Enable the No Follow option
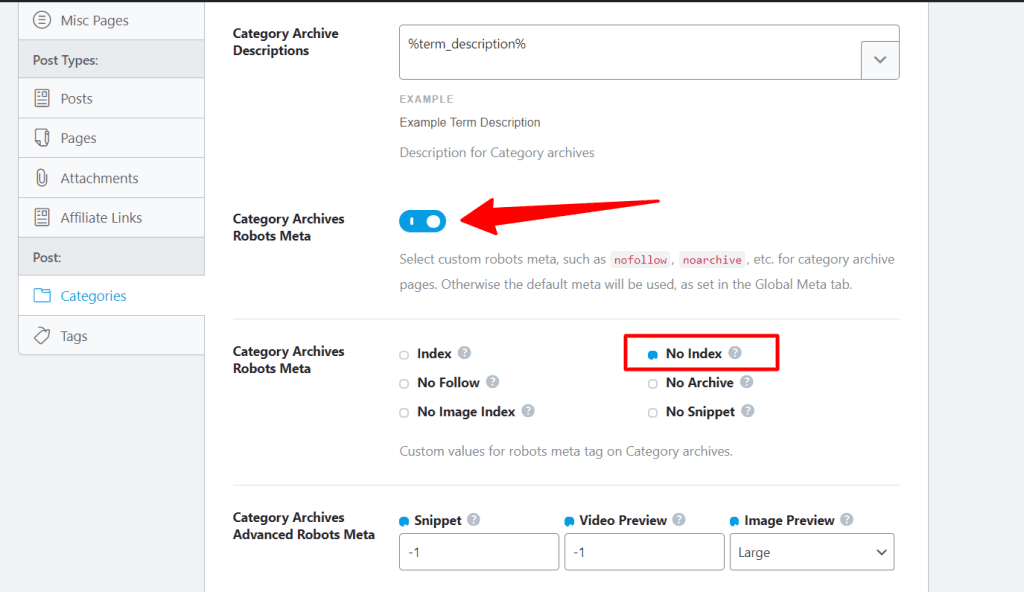 404,384
